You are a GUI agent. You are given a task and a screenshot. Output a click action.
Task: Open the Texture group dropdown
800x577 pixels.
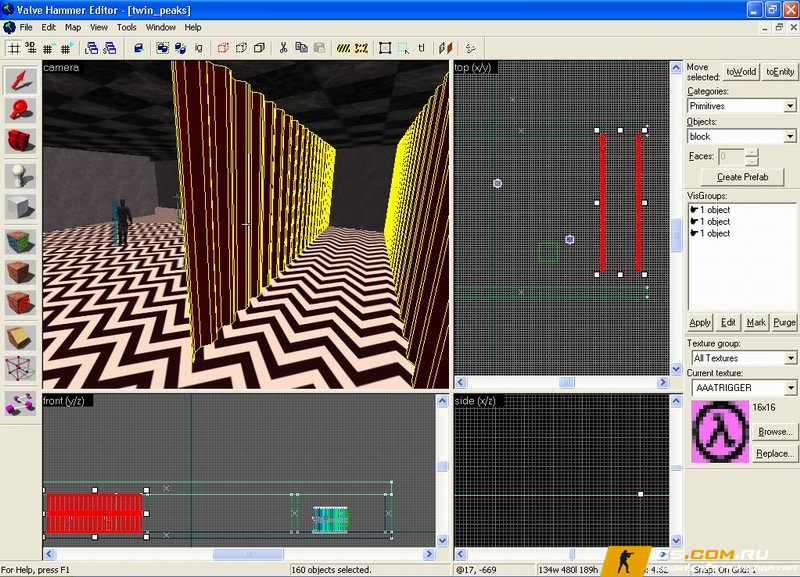[x=744, y=358]
